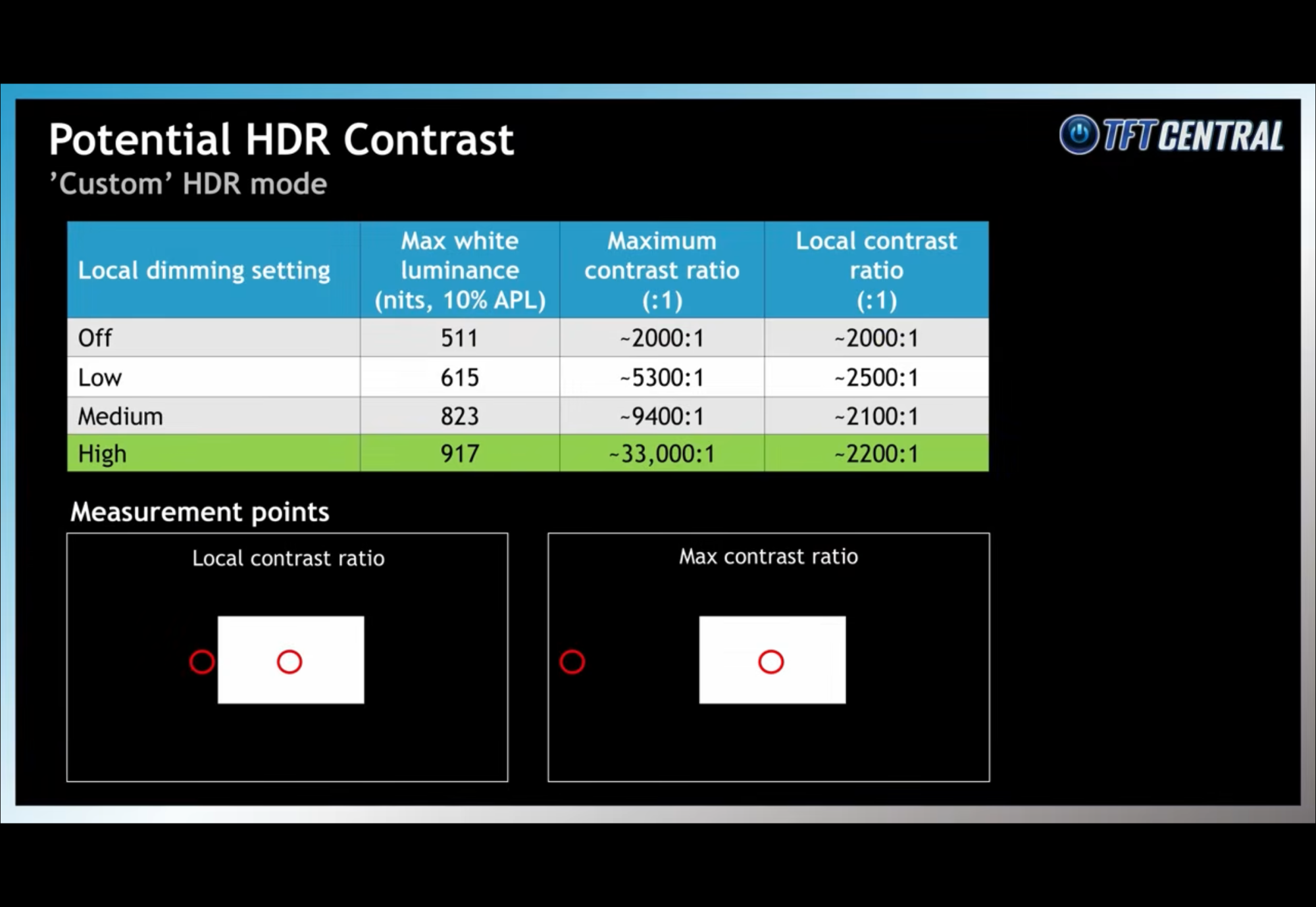
Task: Click the Potential HDR Contrast title
Action: (x=281, y=139)
